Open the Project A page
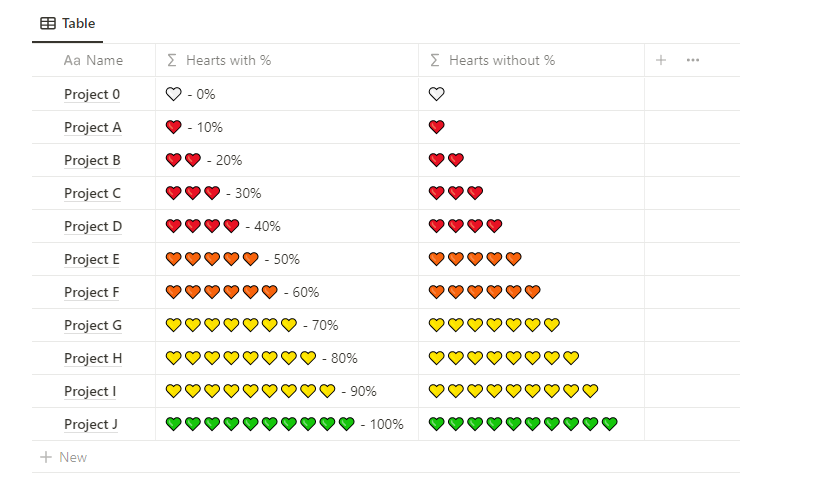This screenshot has height=482, width=824. 93,127
